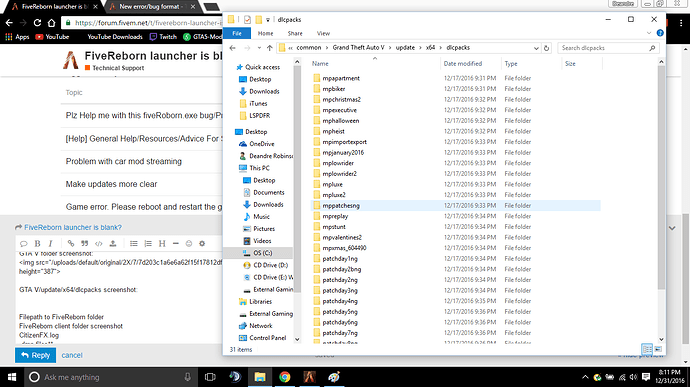
Task: Switch to large icons view in Explorer
Action: tap(658, 349)
